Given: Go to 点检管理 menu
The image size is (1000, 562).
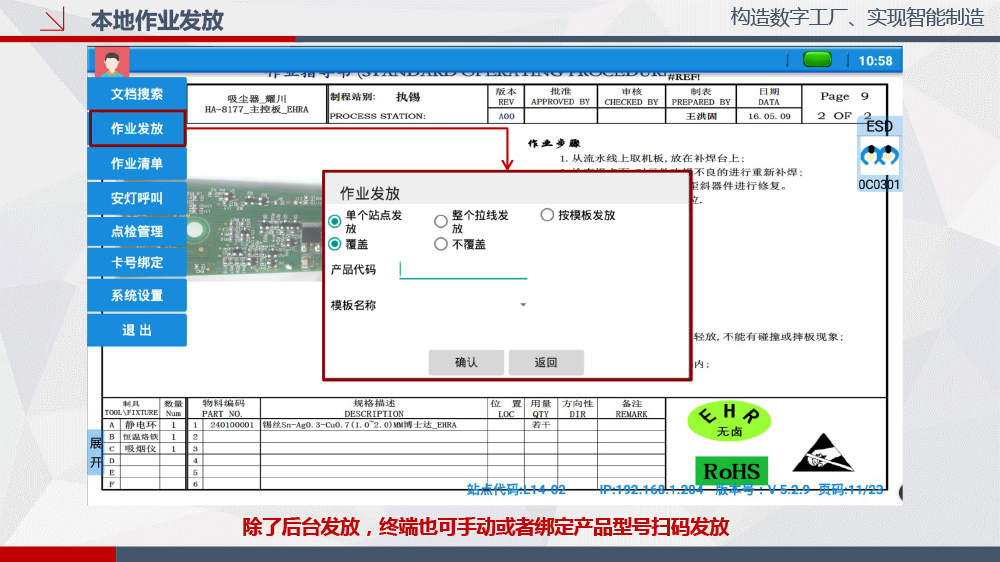Looking at the screenshot, I should tap(137, 232).
